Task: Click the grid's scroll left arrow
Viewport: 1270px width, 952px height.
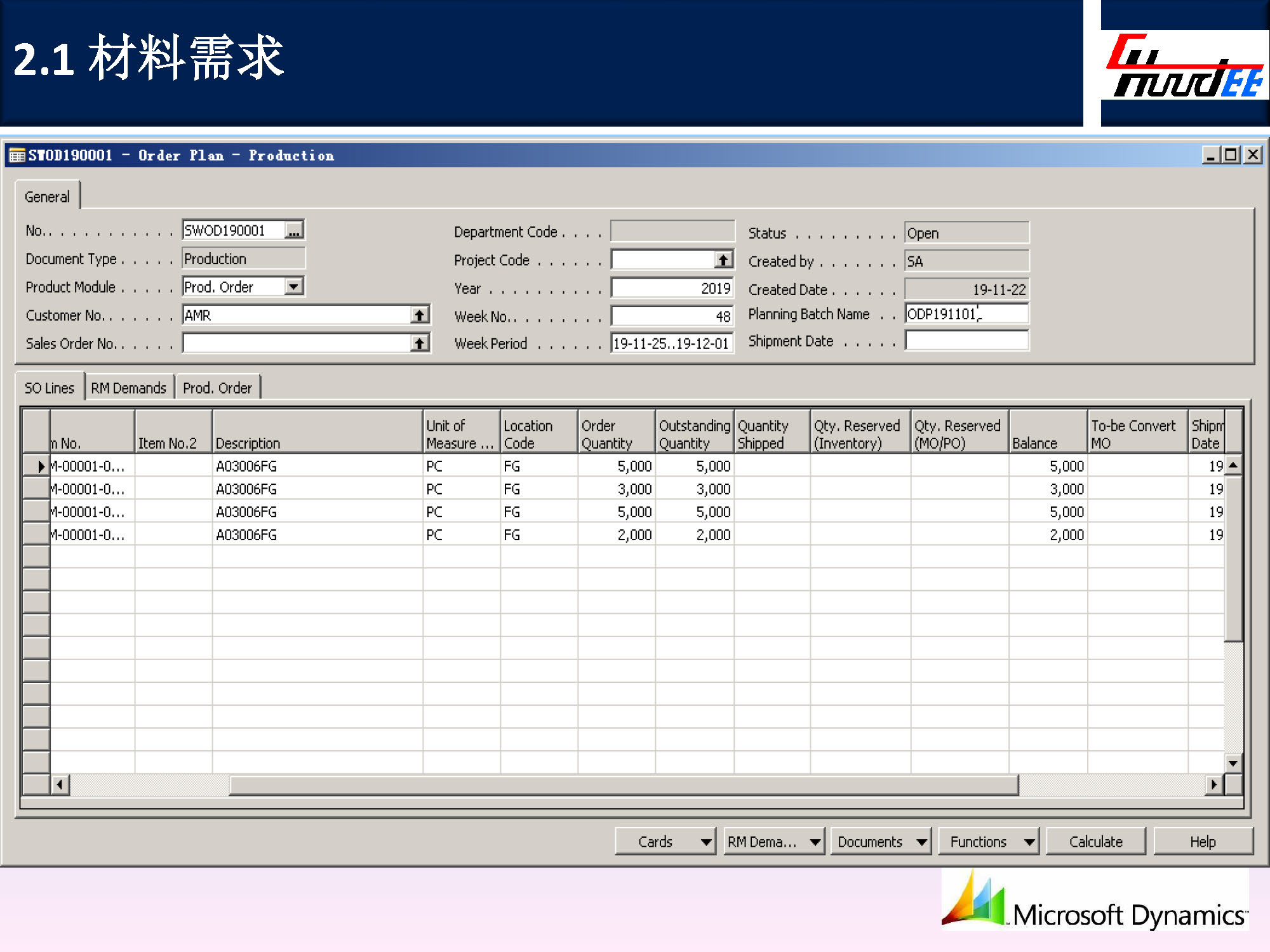Action: (60, 784)
